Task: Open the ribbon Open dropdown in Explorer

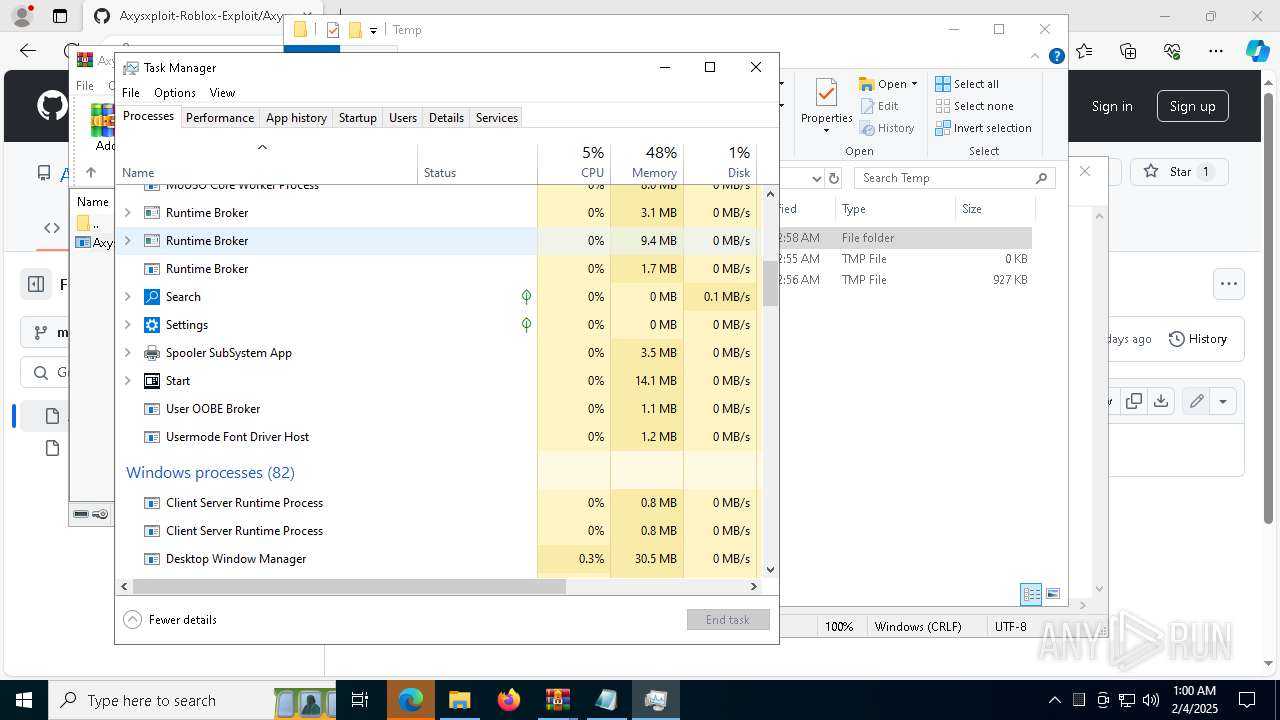Action: coord(888,84)
